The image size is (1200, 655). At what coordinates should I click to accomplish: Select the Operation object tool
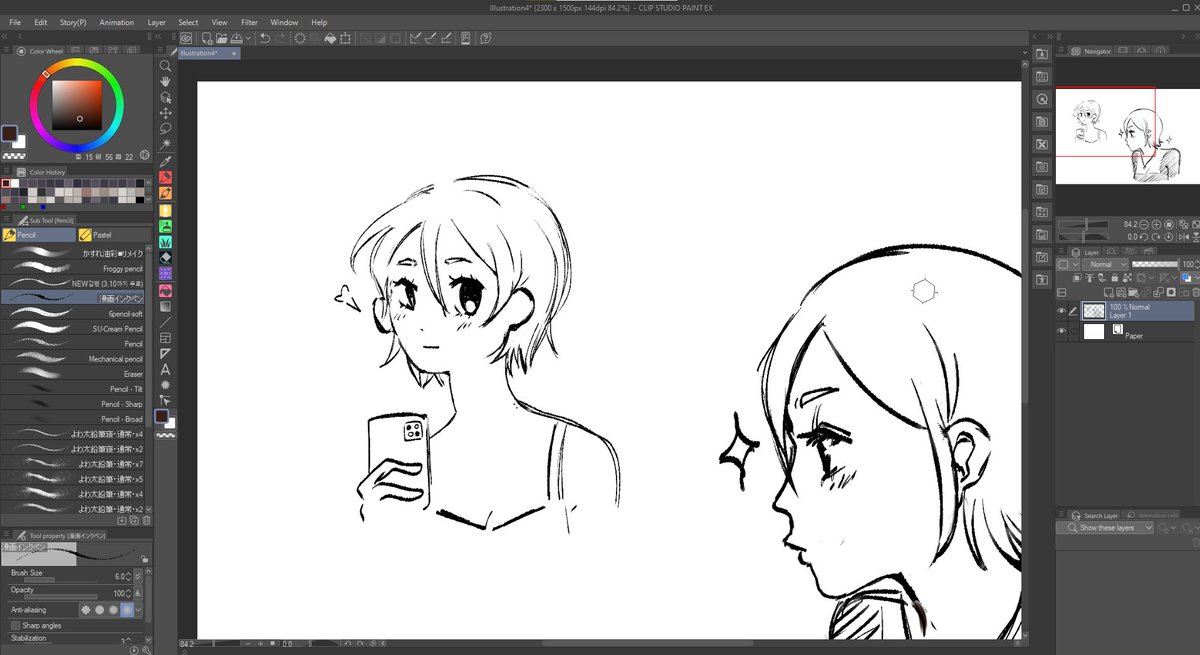pos(166,97)
